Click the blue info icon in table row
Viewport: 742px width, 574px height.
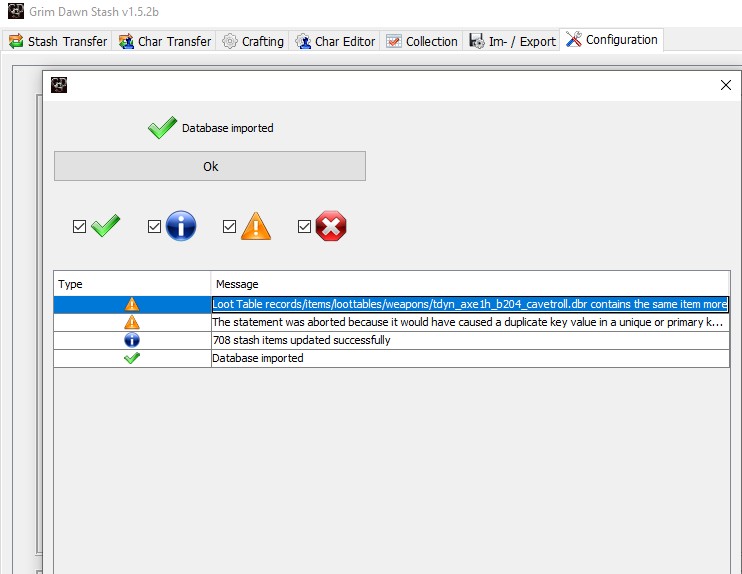pos(132,340)
